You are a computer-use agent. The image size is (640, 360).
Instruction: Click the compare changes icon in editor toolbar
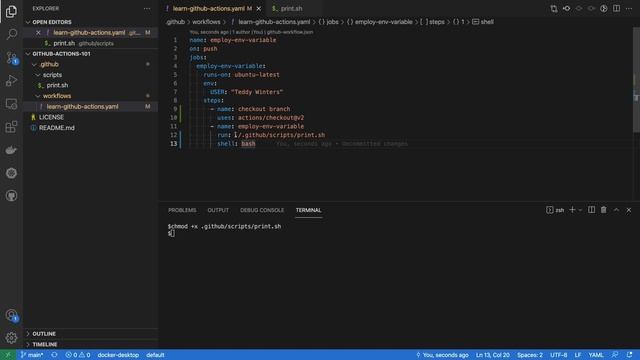coord(554,9)
